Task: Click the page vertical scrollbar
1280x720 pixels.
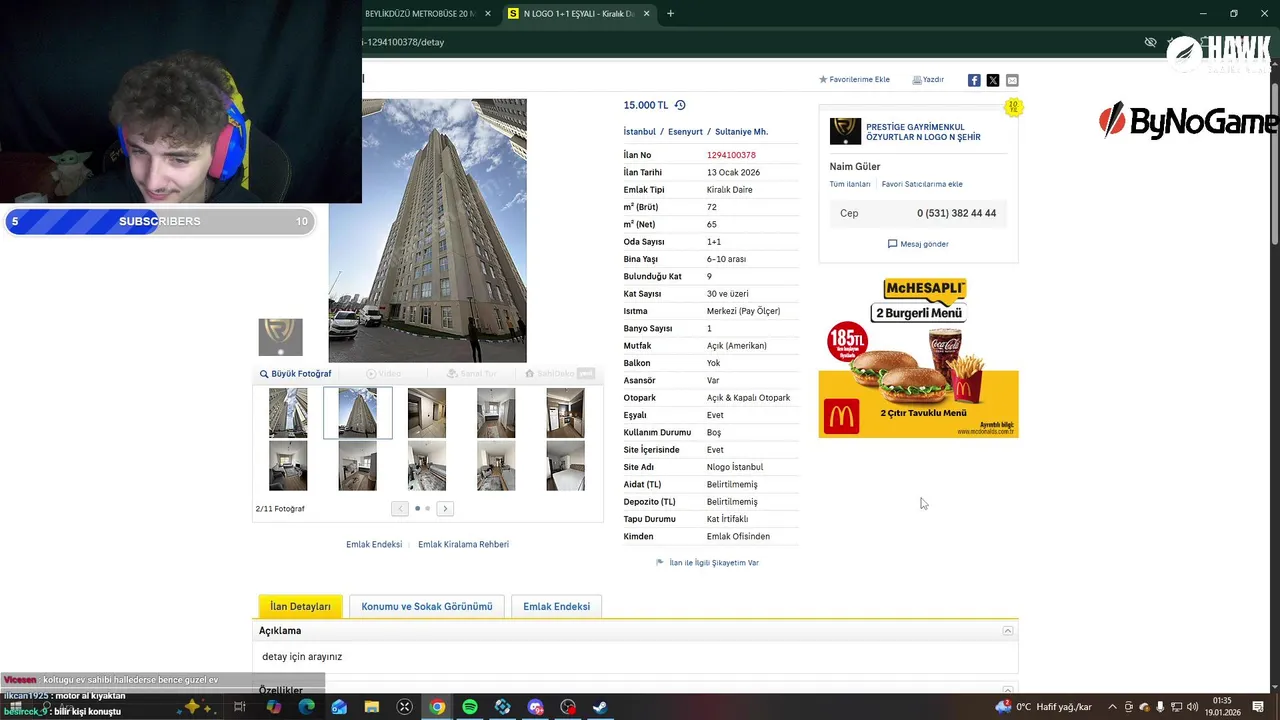Action: (x=1274, y=165)
